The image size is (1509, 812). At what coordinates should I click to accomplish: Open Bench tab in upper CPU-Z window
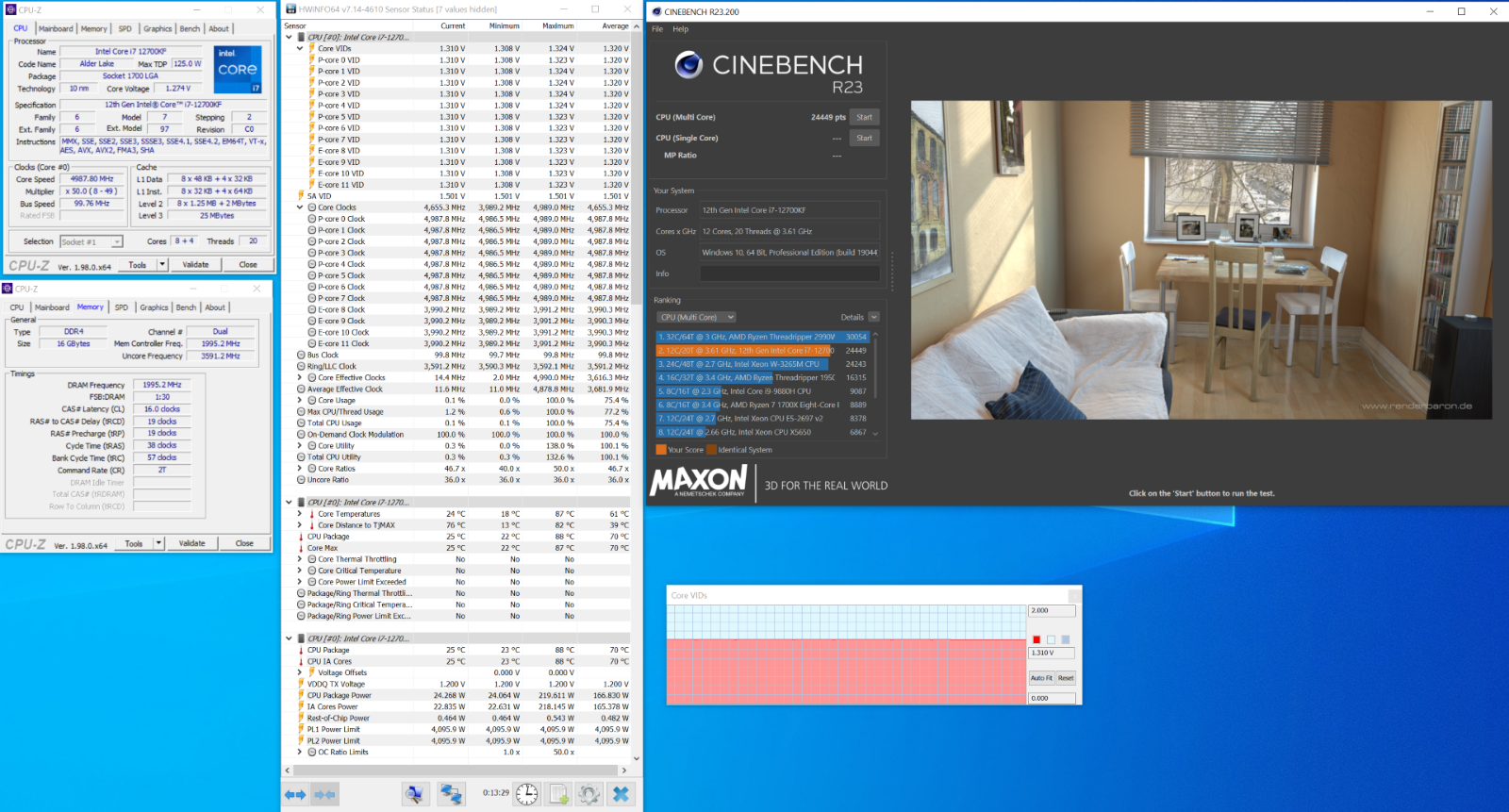190,28
